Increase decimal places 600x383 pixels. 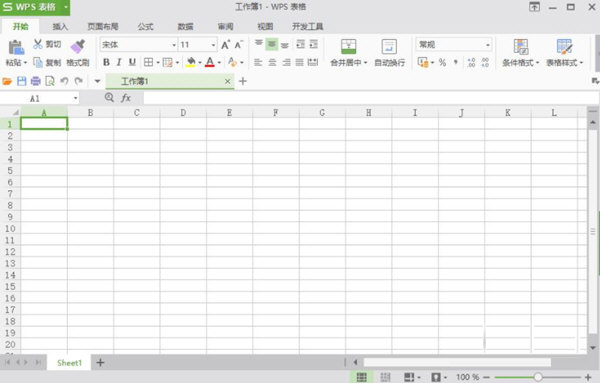471,62
